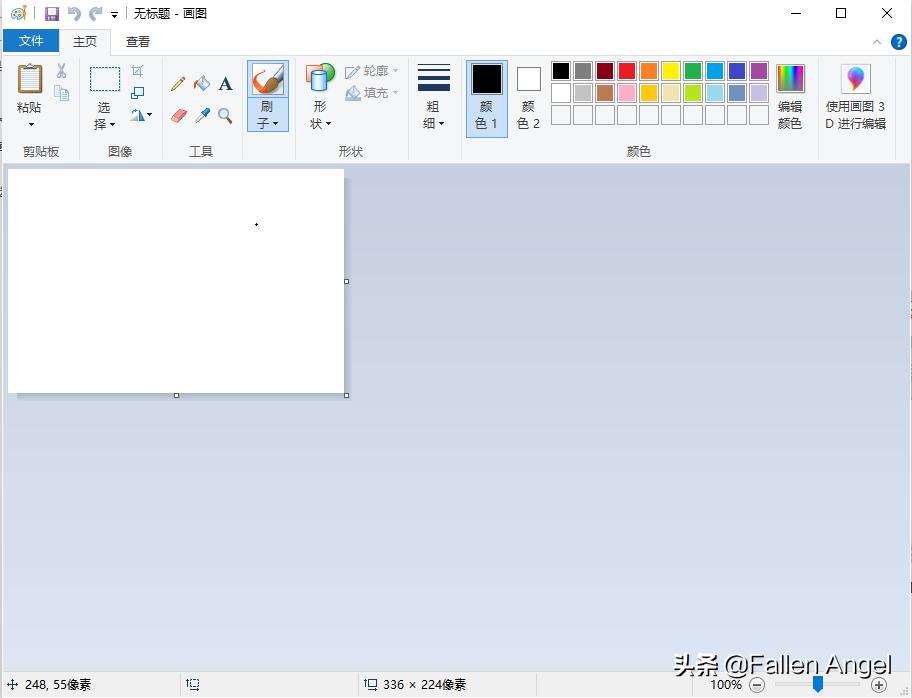
Task: Open the 文件 (File) menu
Action: (x=31, y=41)
